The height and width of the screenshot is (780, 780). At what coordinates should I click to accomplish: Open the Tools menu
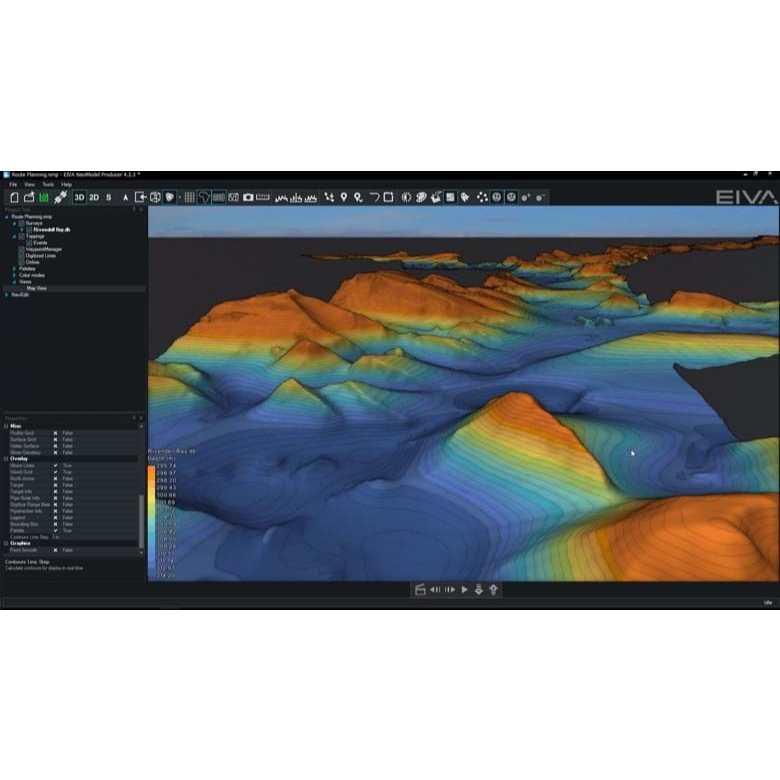[48, 185]
